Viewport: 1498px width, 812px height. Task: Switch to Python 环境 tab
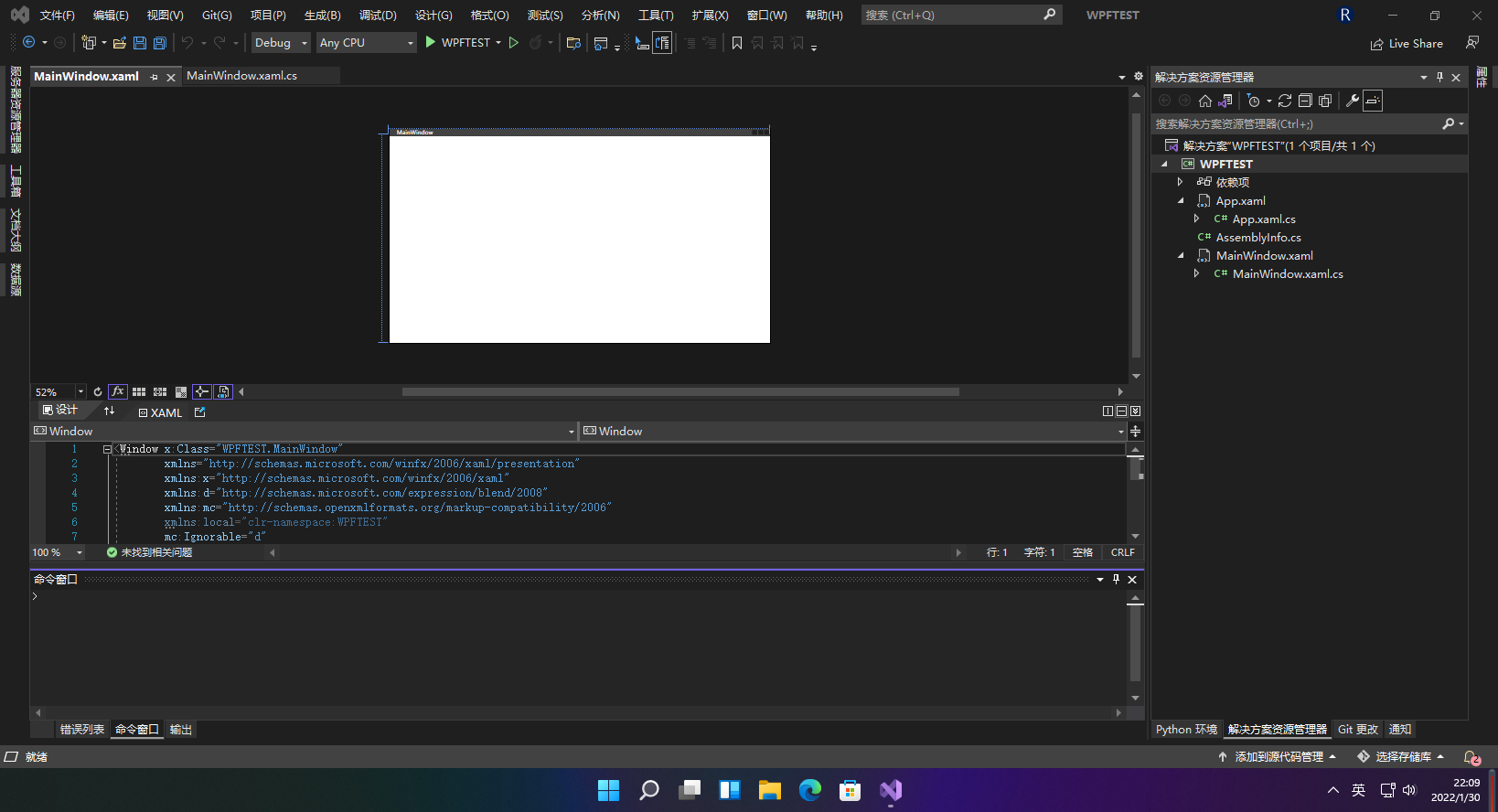[x=1186, y=729]
